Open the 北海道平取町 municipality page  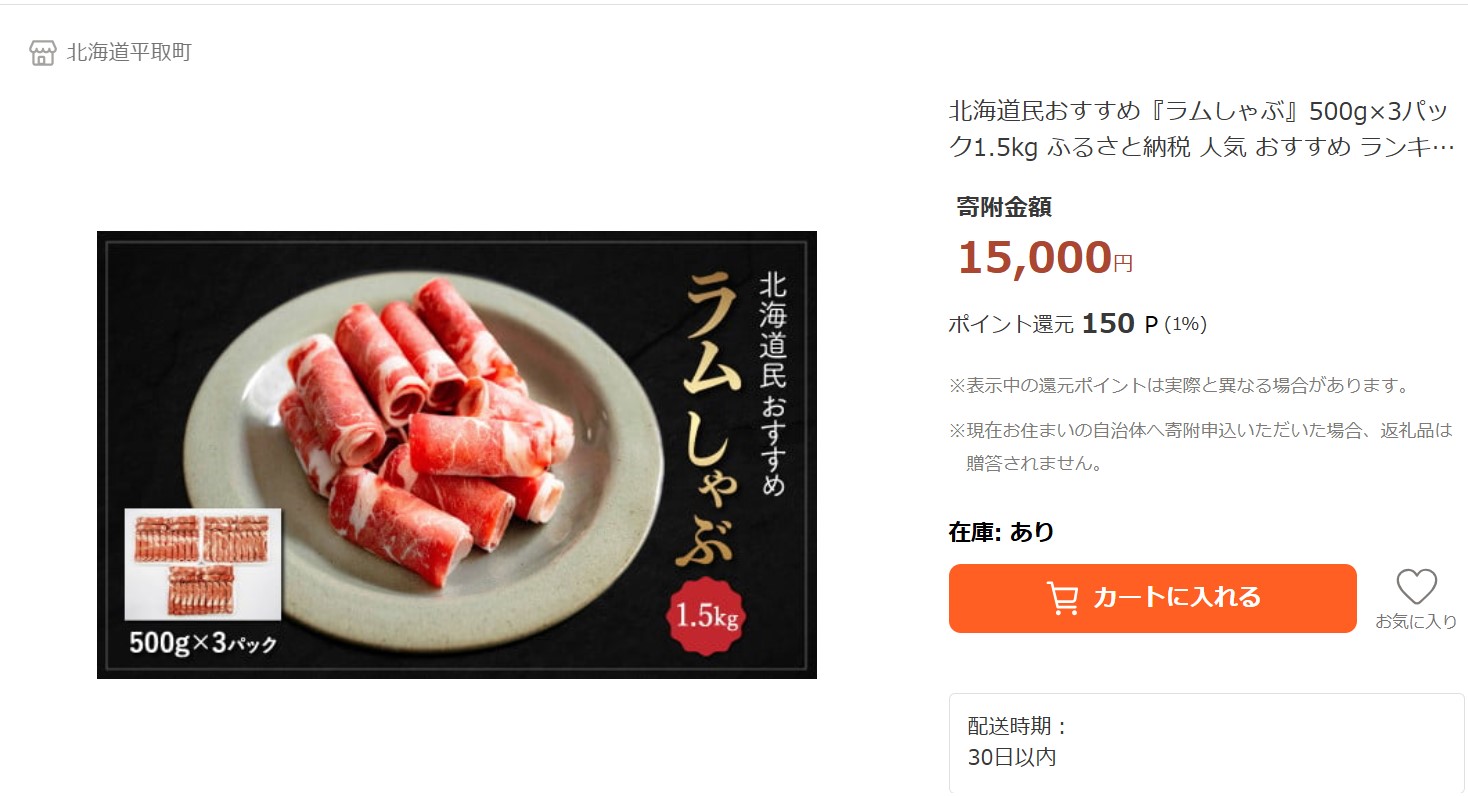coord(128,52)
